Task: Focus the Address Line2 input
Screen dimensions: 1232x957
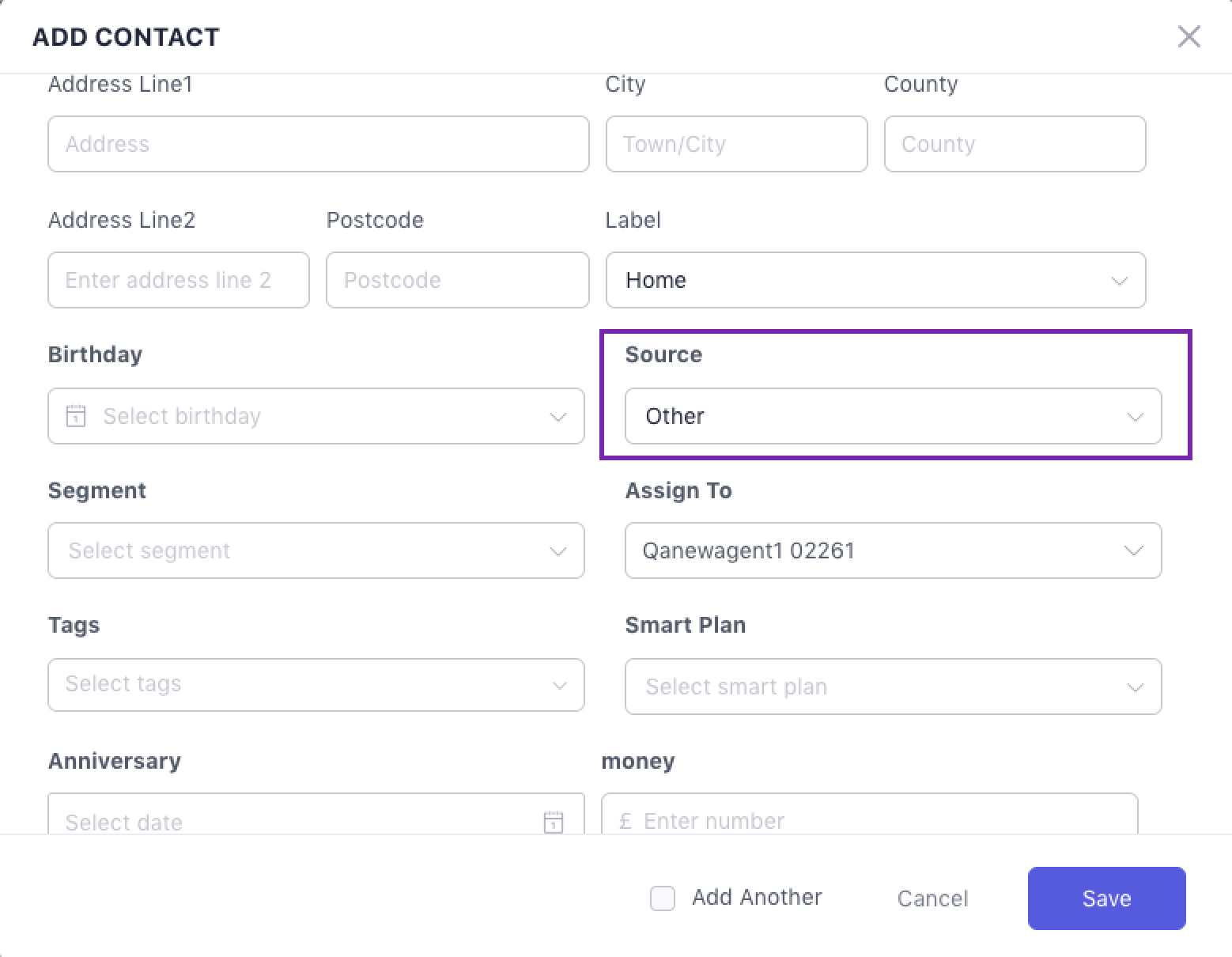Action: tap(178, 280)
